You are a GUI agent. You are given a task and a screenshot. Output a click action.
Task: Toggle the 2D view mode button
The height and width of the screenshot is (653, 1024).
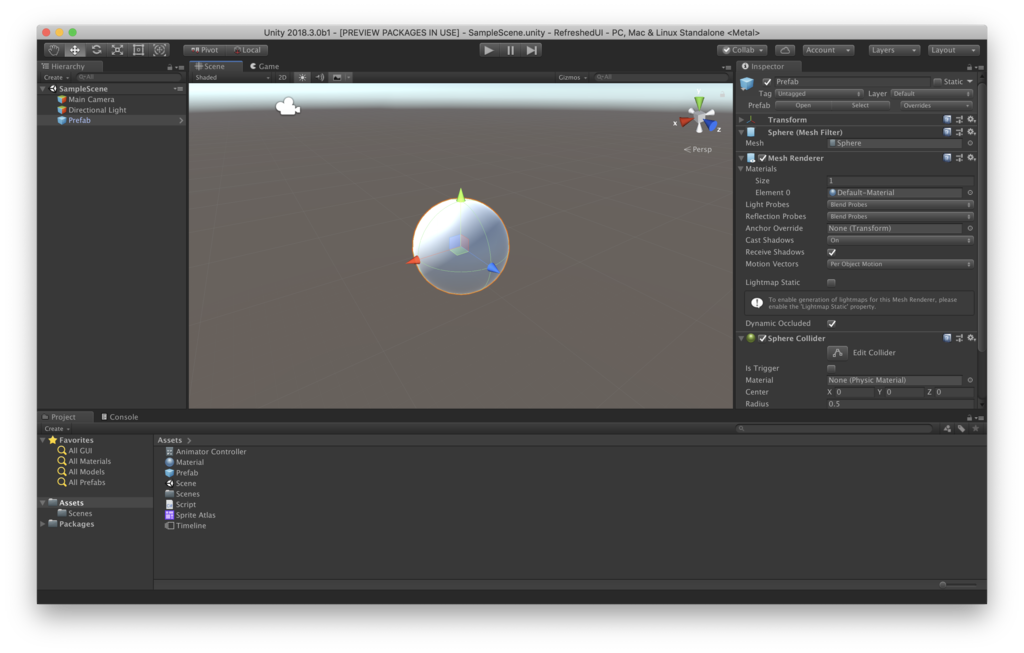click(x=283, y=77)
